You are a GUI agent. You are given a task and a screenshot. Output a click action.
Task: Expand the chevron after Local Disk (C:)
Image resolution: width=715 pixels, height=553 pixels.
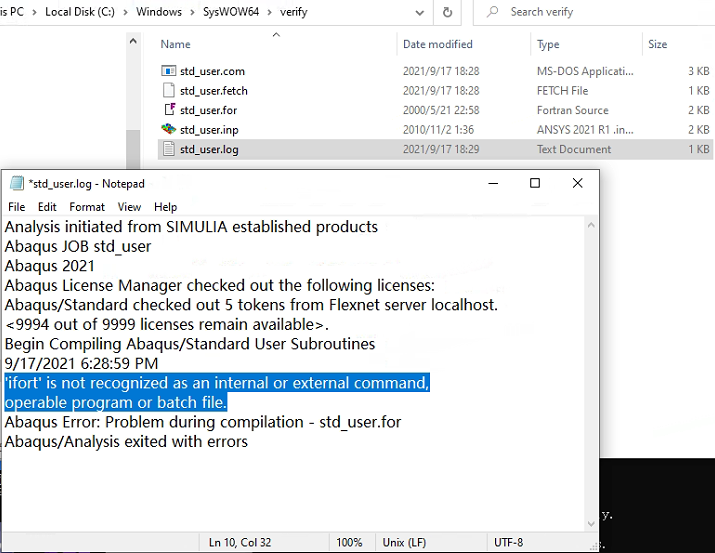click(x=125, y=12)
